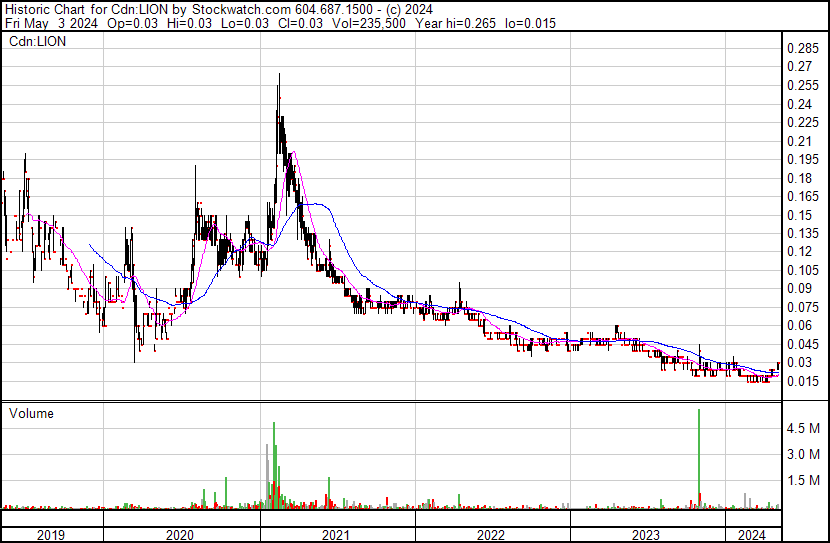Screen dimensions: 830x543
Task: Click the 0.27 price axis label
Action: coord(799,67)
